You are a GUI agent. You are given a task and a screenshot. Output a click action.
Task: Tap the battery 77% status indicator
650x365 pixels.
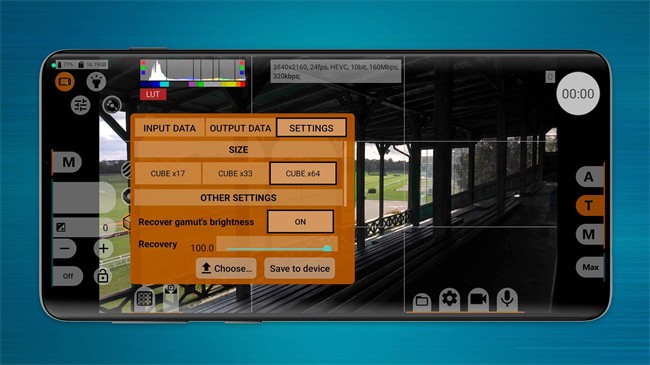click(65, 65)
